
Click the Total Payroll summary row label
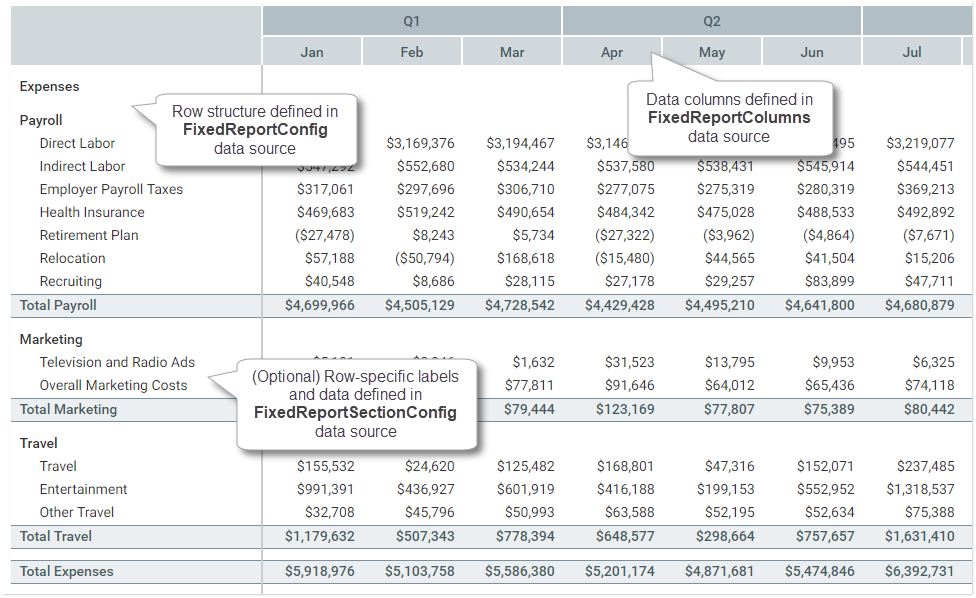(x=58, y=305)
